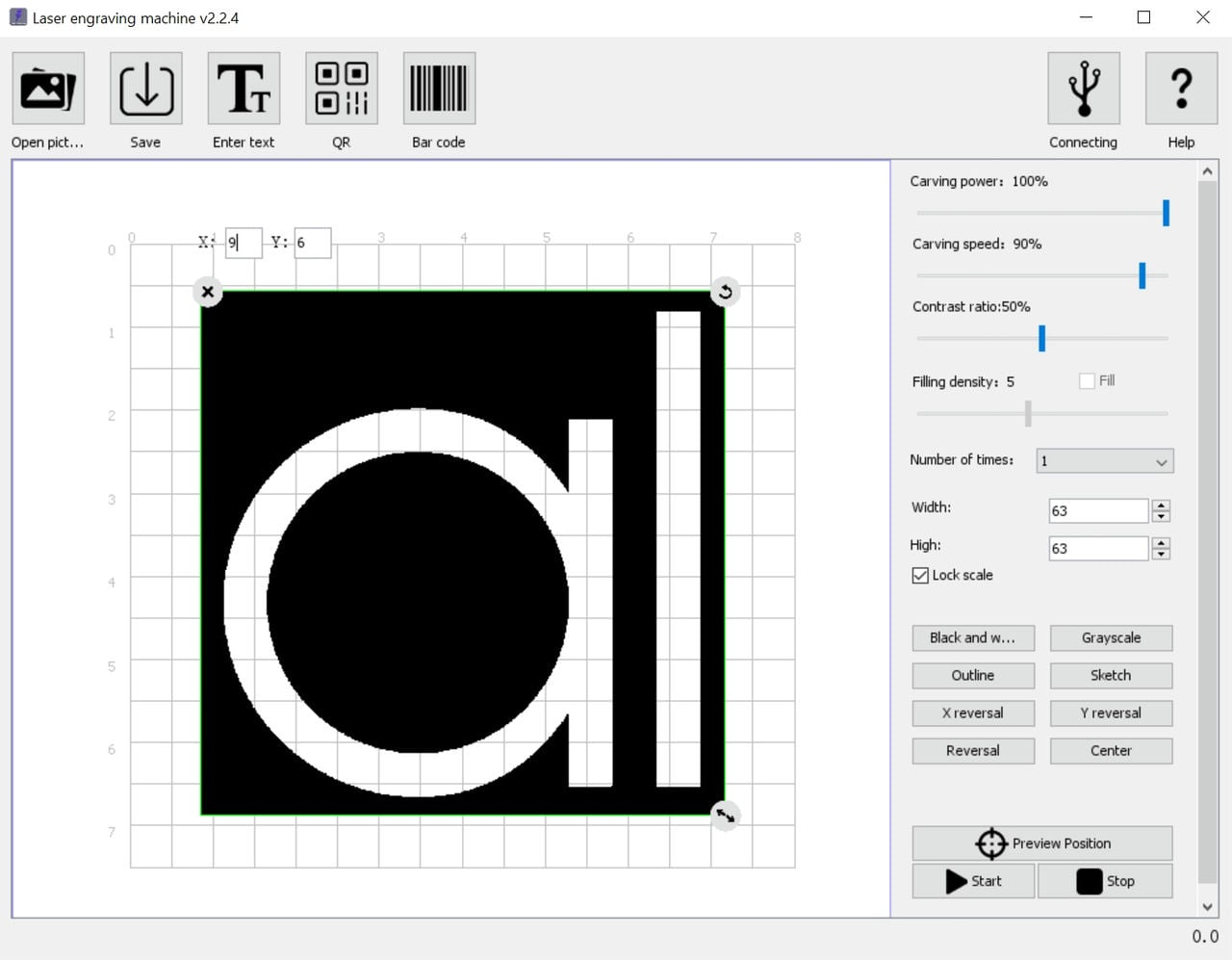
Task: Click the 'Carving speed: 90%' label
Action: point(977,244)
